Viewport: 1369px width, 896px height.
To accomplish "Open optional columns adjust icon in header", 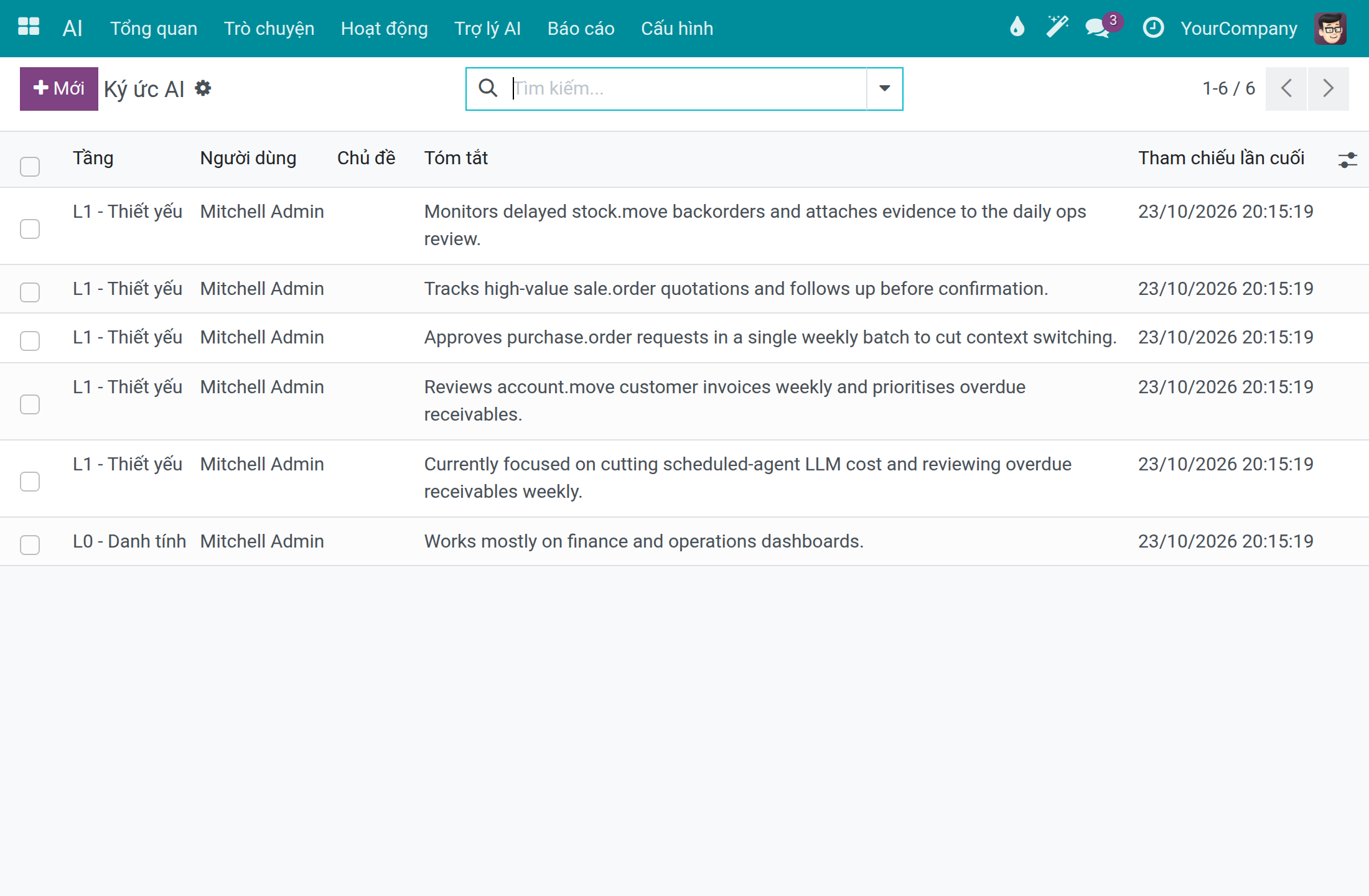I will [1347, 160].
